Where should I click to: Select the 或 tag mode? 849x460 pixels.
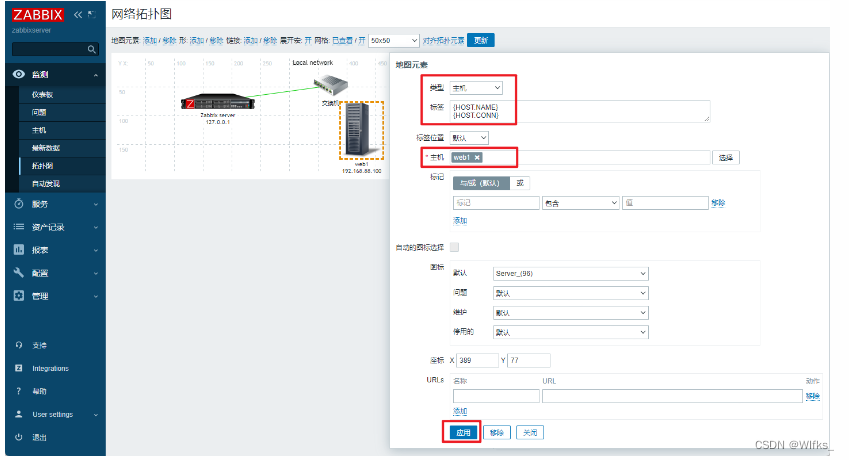520,183
